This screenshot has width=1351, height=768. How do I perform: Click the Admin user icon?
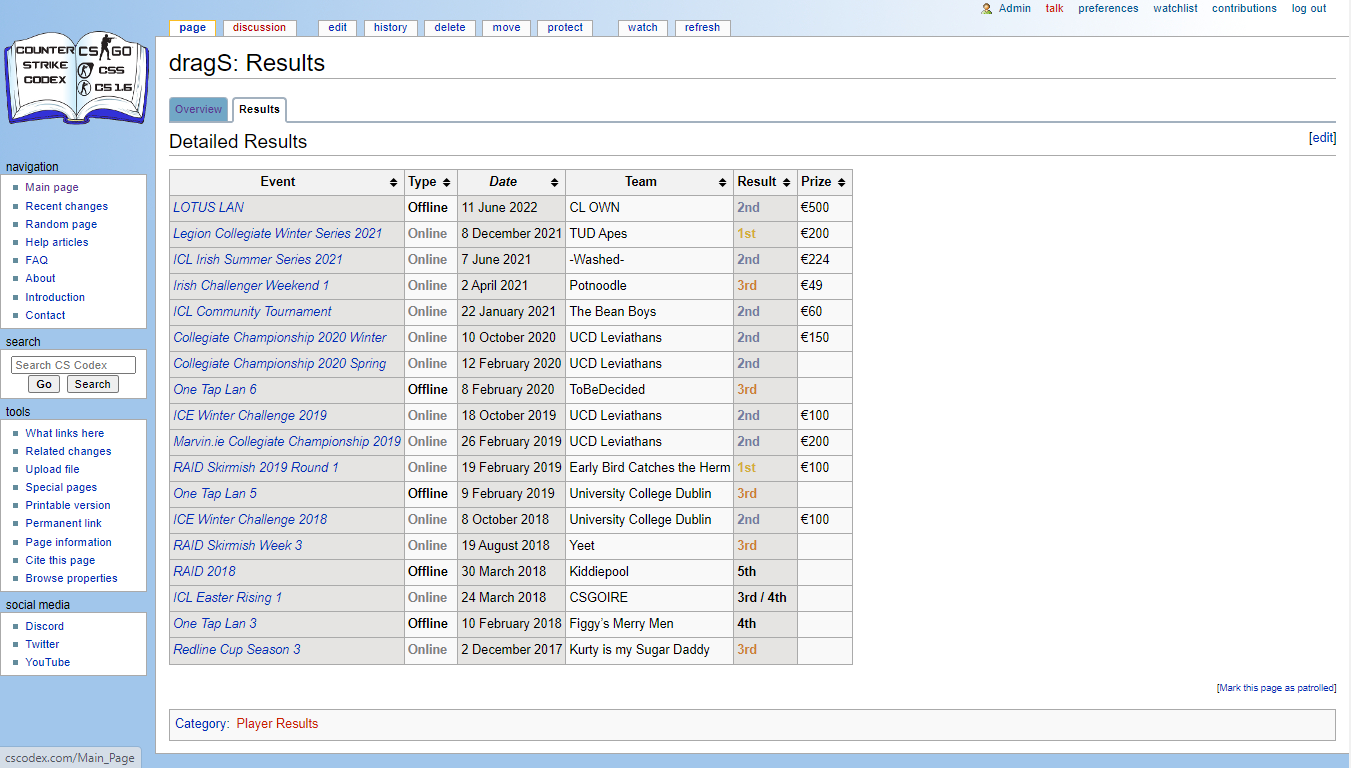[x=987, y=9]
